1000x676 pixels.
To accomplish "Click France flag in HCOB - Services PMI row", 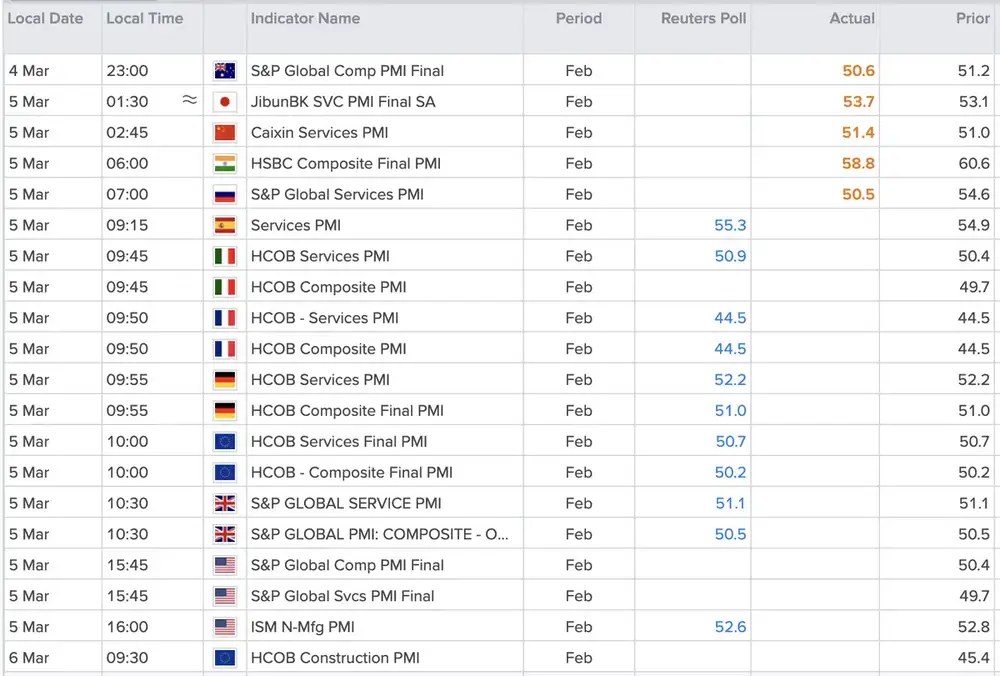I will [224, 318].
